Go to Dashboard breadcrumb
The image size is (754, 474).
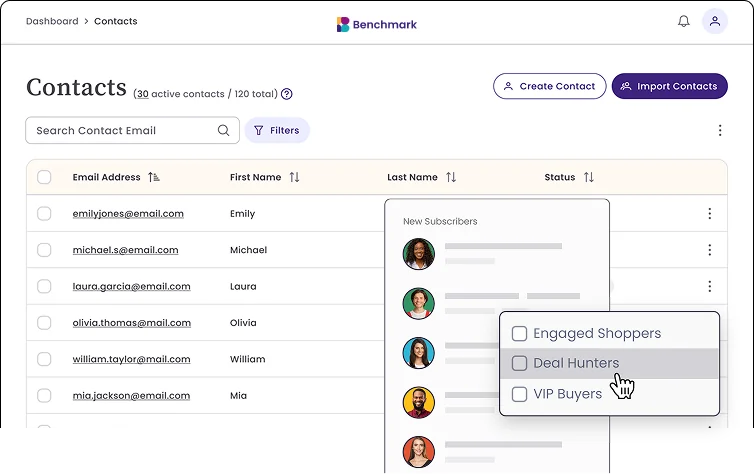pos(52,21)
